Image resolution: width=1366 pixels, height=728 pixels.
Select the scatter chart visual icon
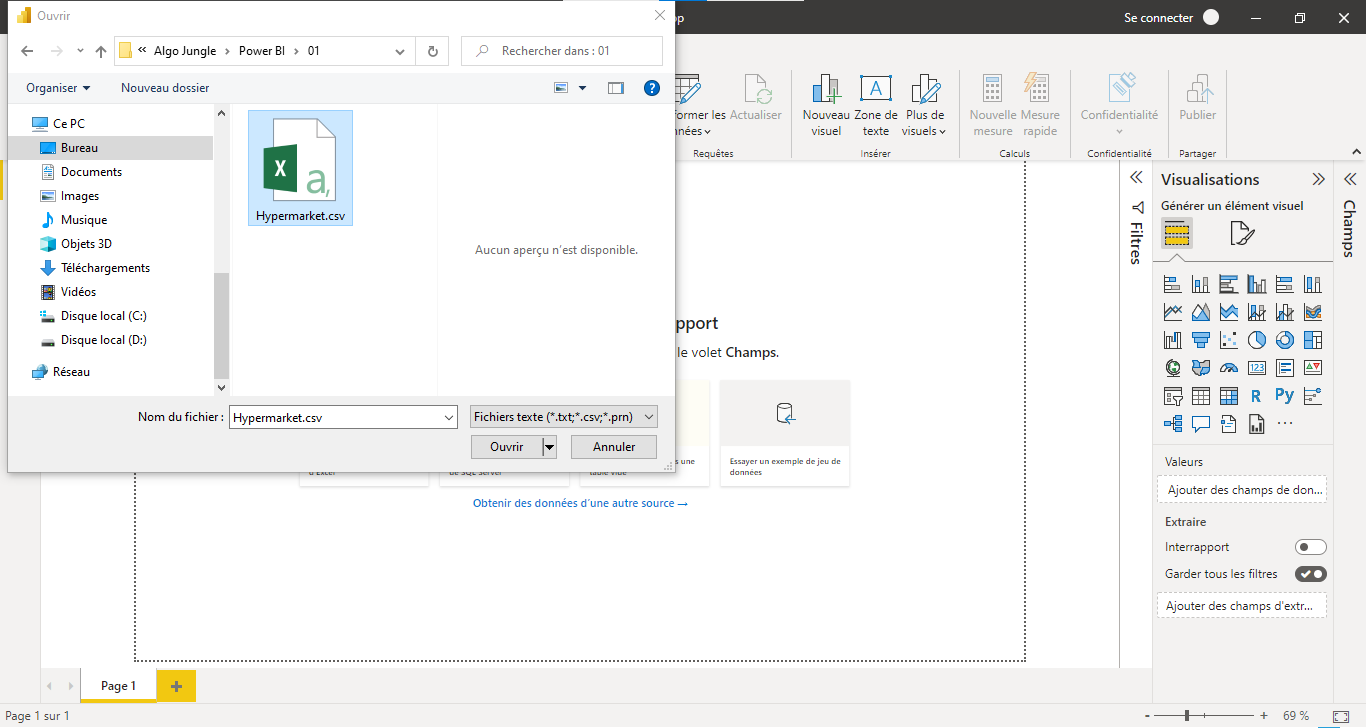1229,340
